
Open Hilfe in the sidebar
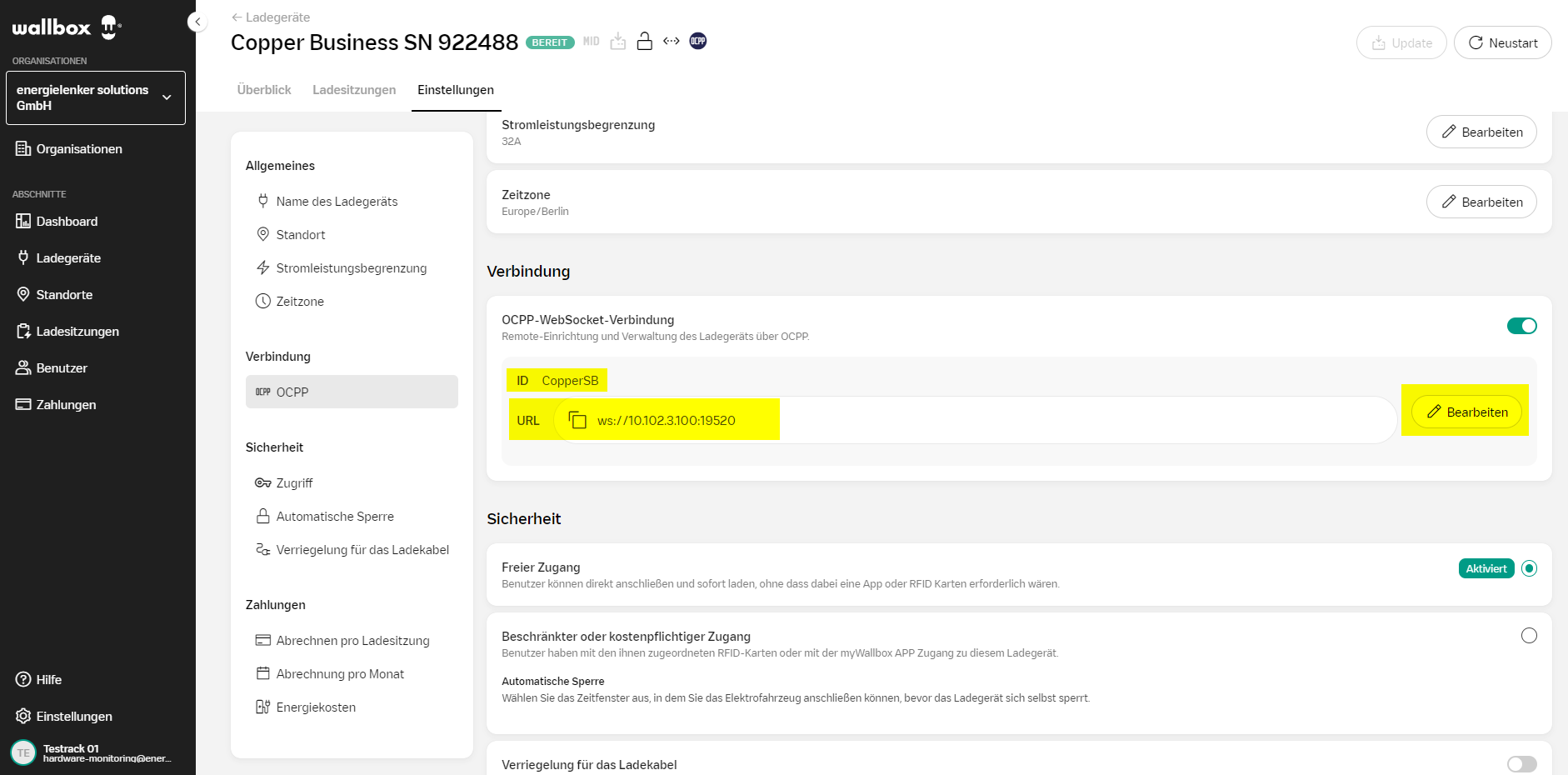(38, 680)
